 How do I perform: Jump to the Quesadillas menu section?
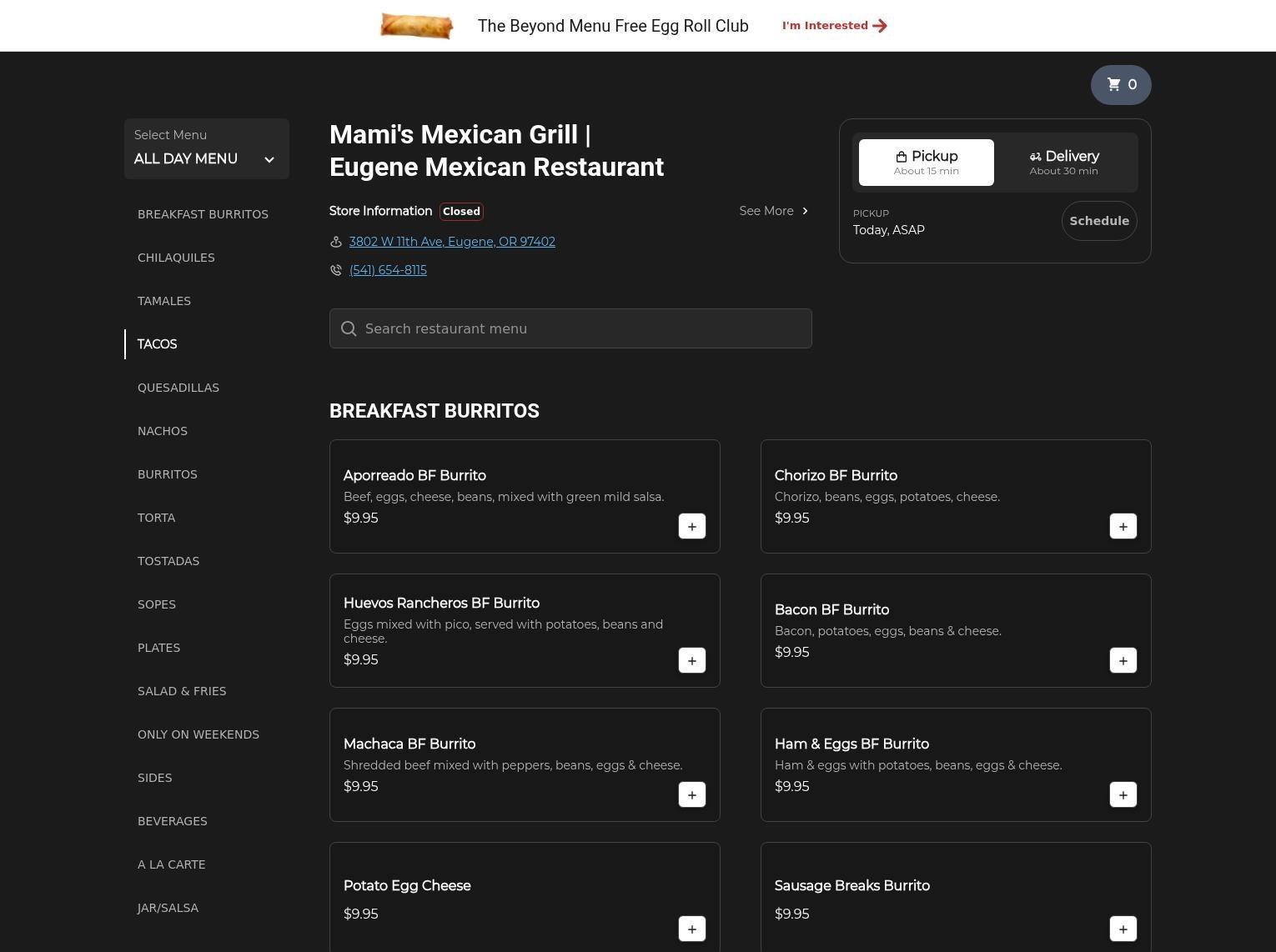(178, 388)
